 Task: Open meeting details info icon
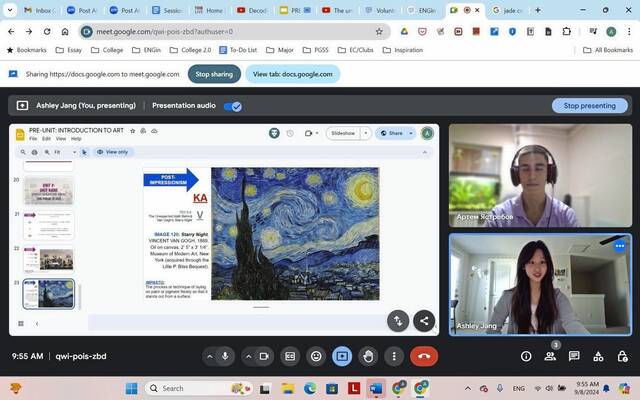pyautogui.click(x=526, y=356)
